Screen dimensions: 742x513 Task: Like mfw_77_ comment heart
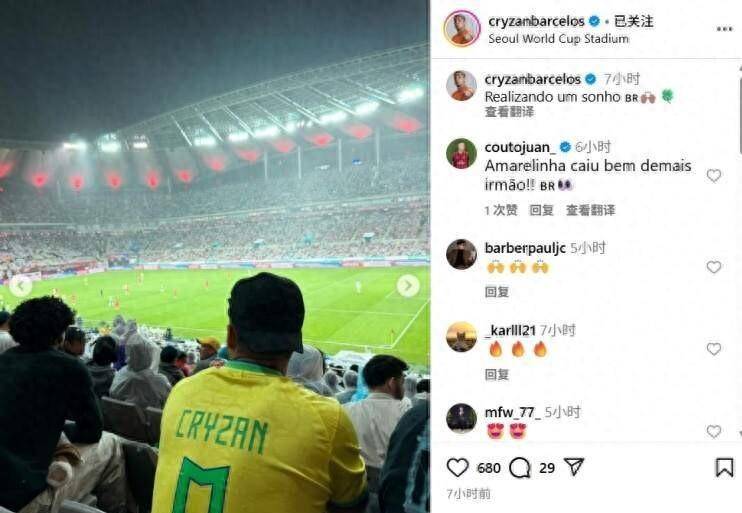(x=714, y=431)
